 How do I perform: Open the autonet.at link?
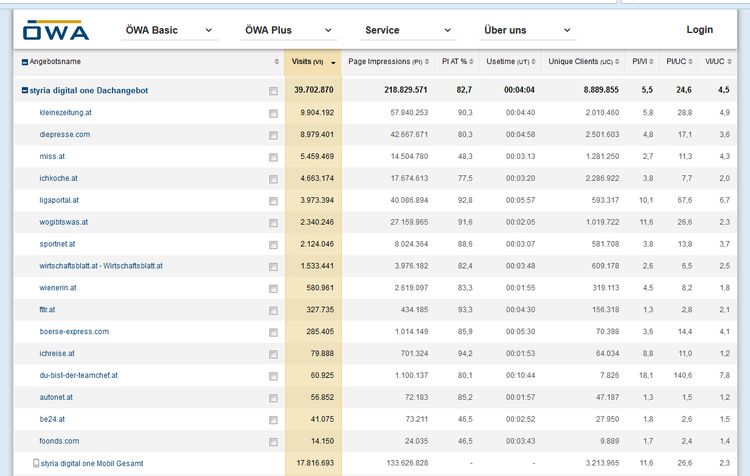pos(56,397)
